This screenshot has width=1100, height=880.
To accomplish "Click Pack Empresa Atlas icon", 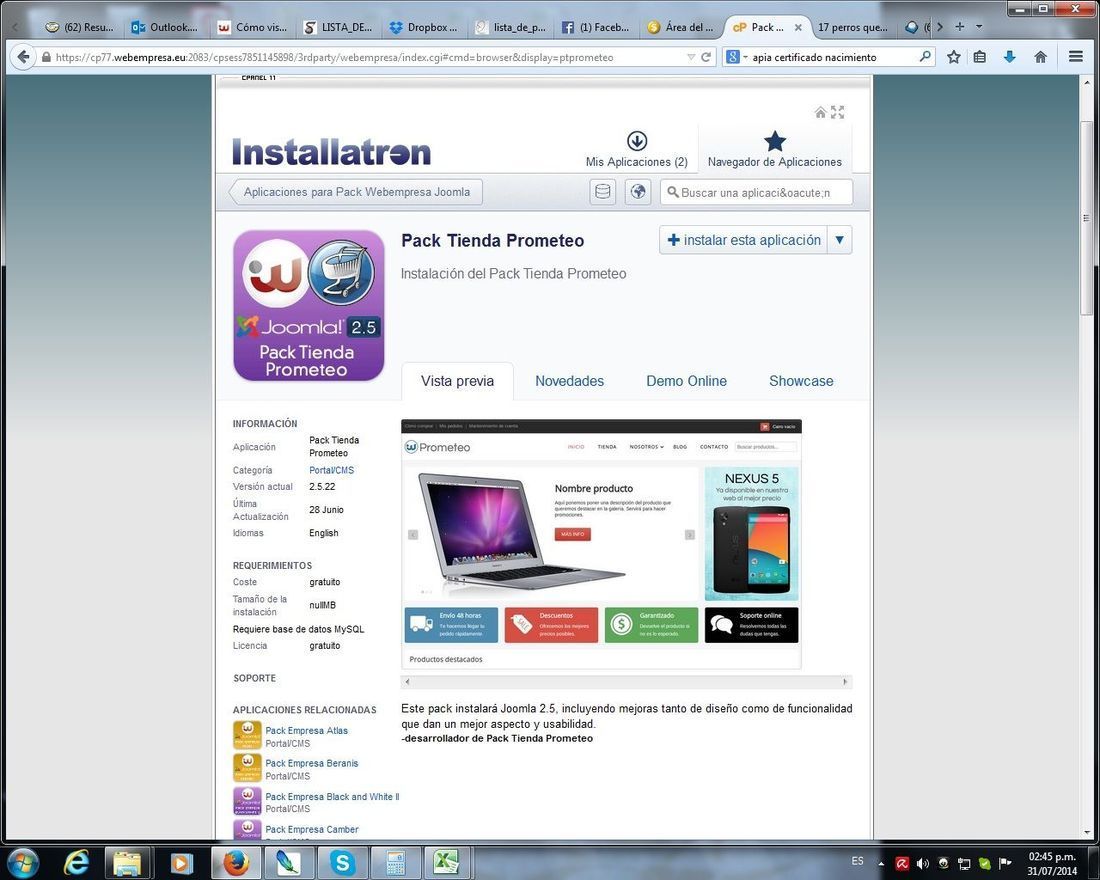I will (x=247, y=735).
